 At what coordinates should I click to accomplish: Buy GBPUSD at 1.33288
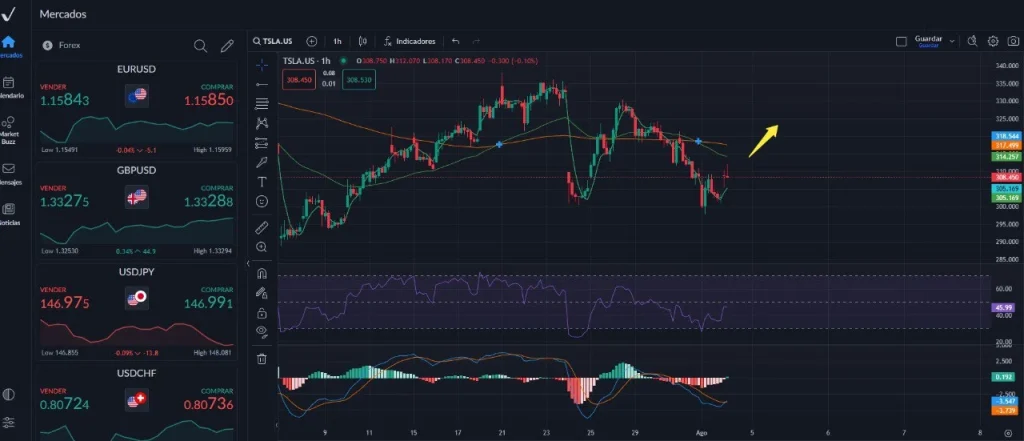click(208, 202)
